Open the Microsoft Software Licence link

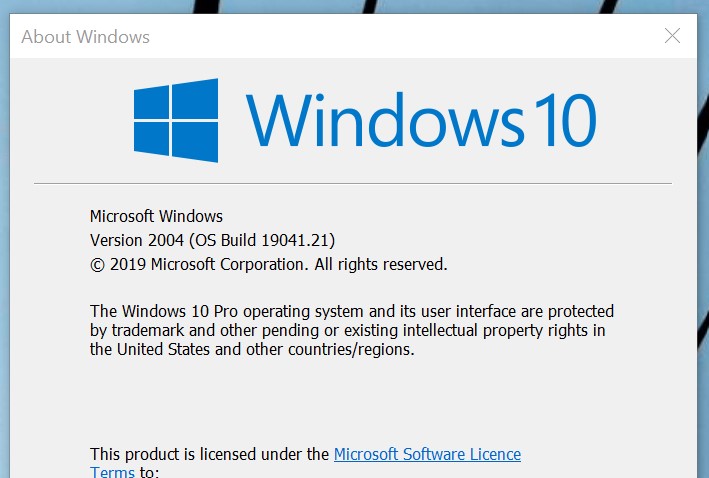(x=427, y=454)
